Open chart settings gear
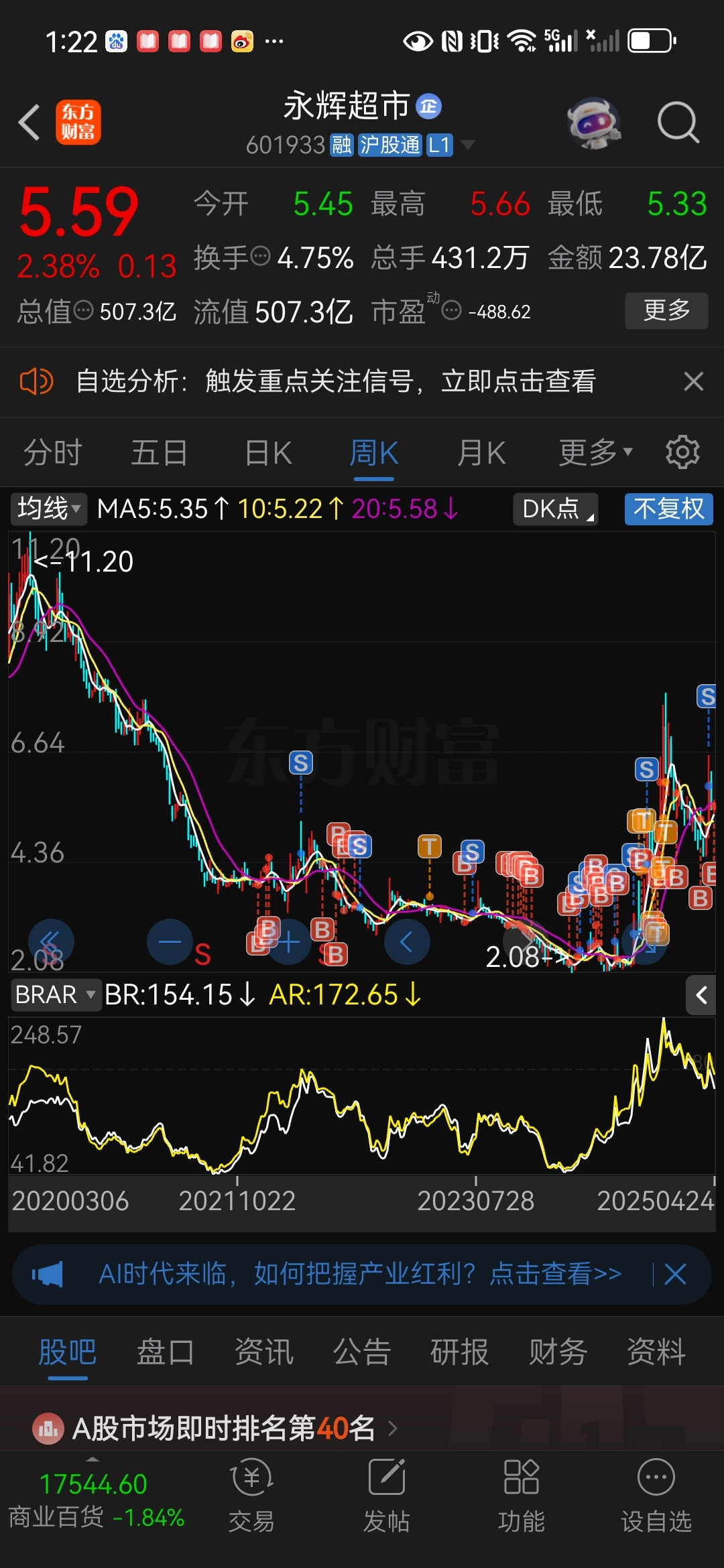 point(682,452)
